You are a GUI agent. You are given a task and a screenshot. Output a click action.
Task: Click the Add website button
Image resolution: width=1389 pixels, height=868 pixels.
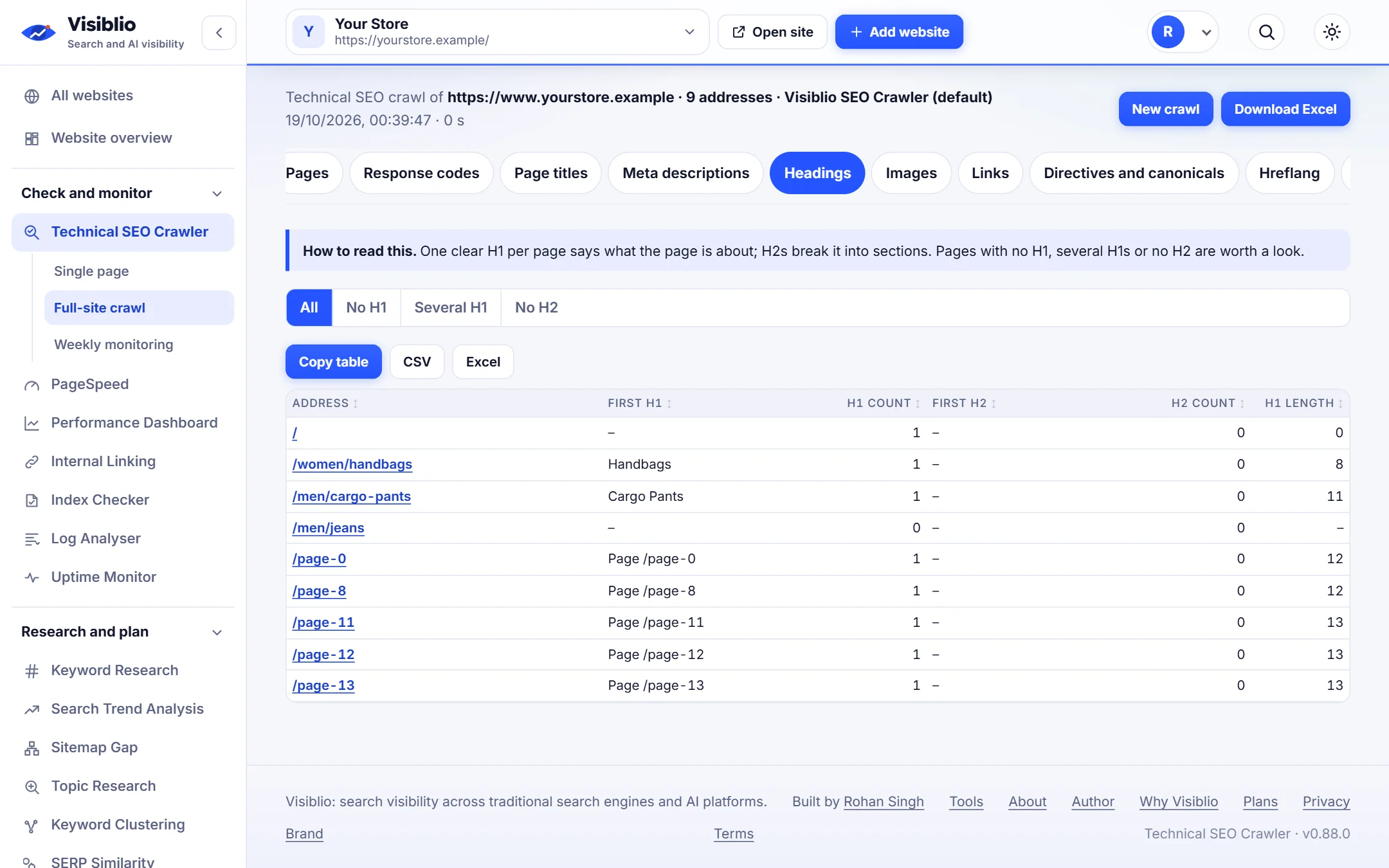899,32
